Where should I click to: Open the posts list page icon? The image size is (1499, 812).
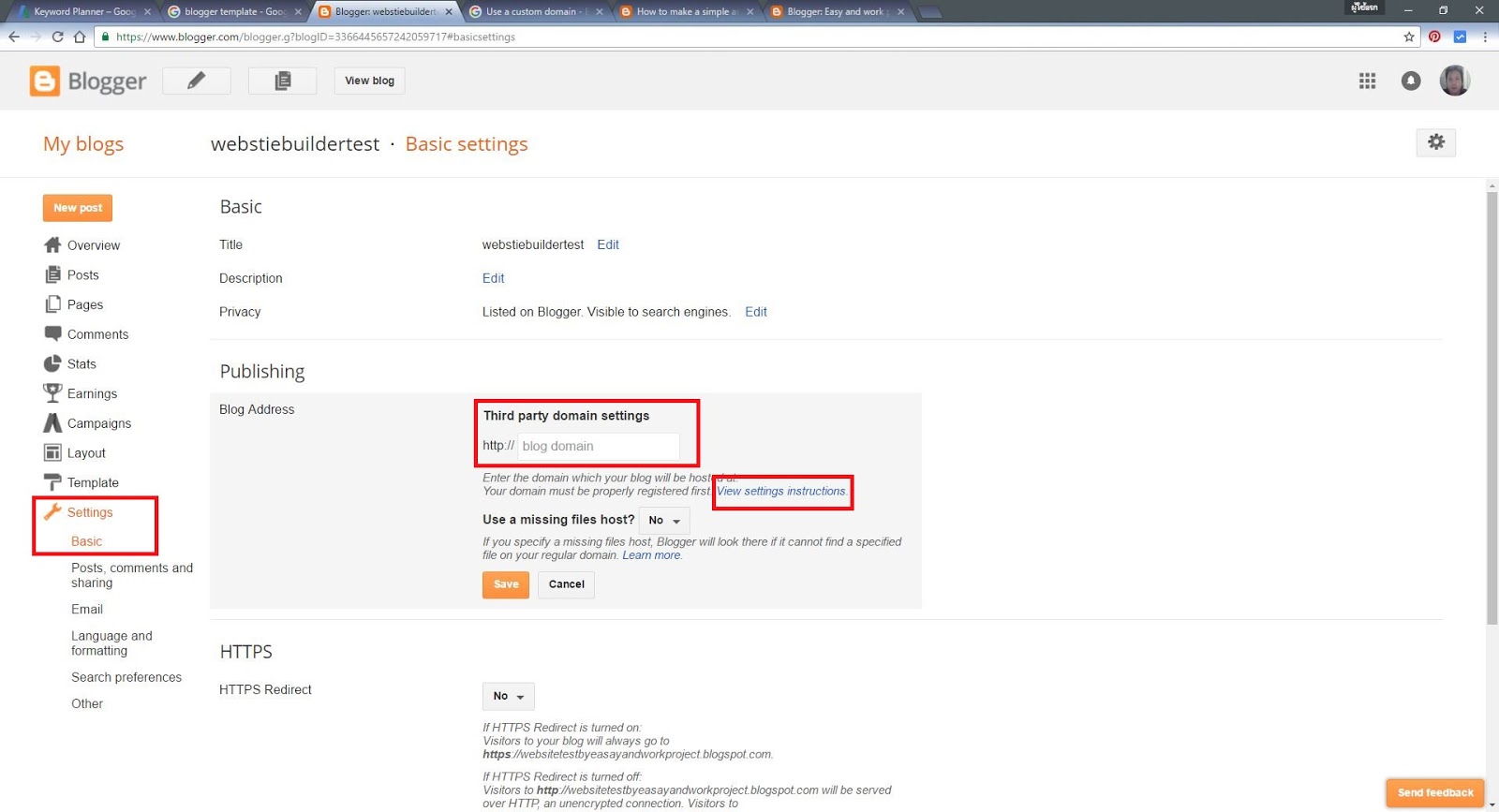pyautogui.click(x=282, y=81)
